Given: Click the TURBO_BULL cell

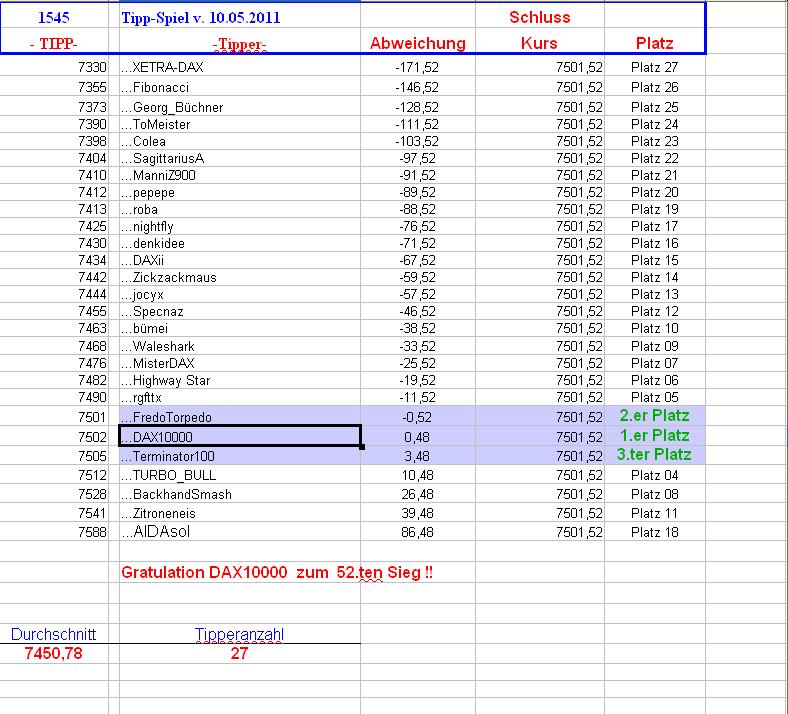Looking at the screenshot, I should 240,475.
